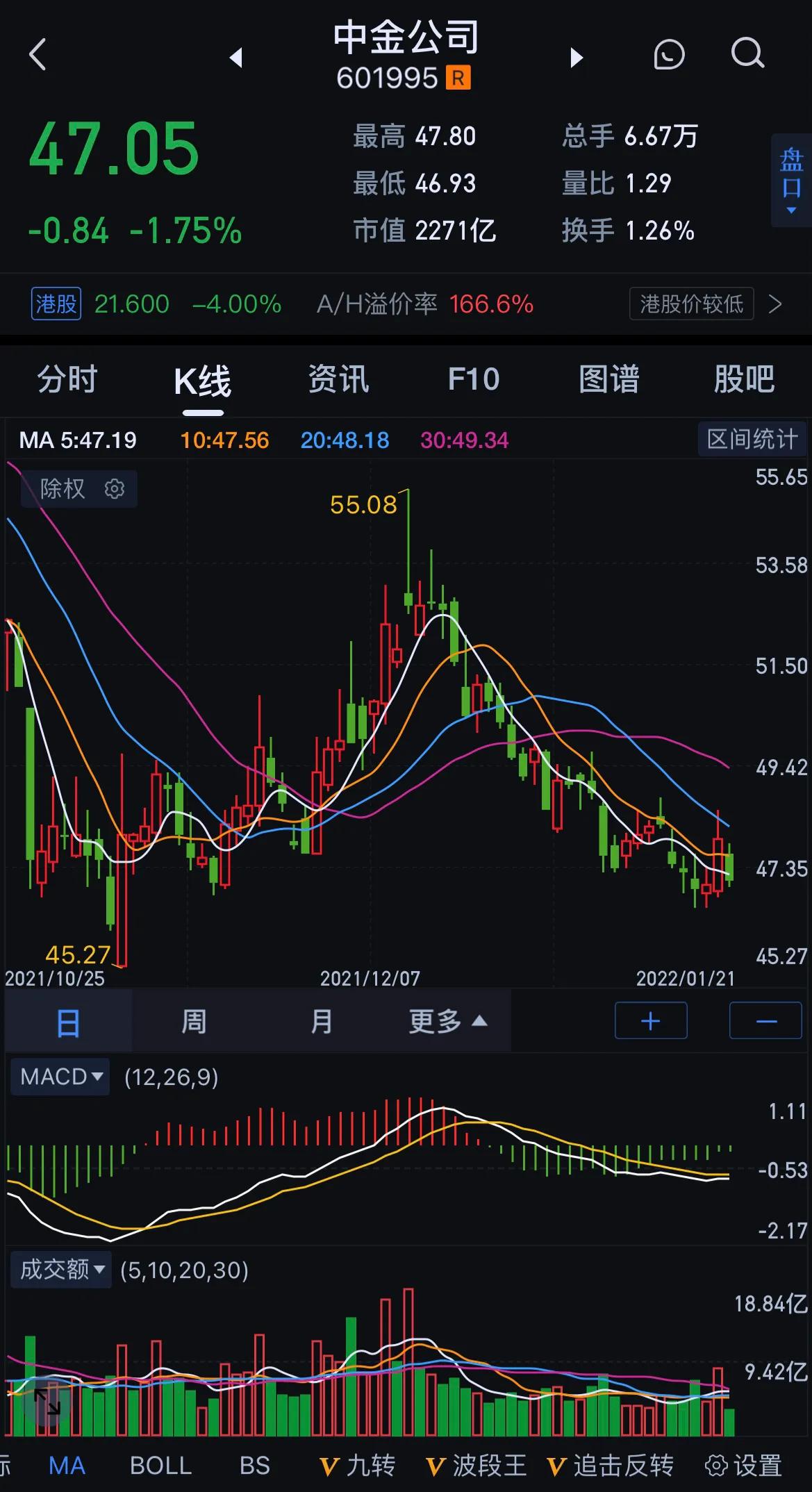
Task: Switch to the 分时 tab
Action: click(x=67, y=379)
